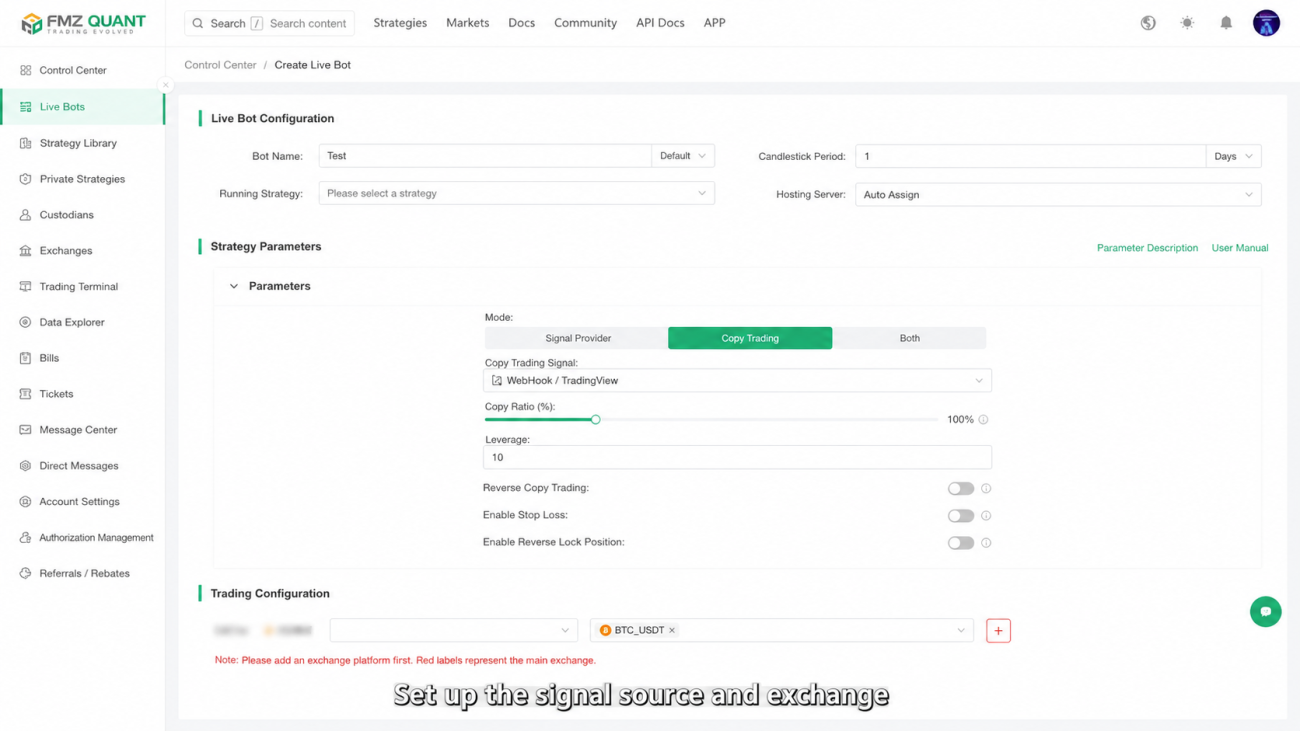Go to Control Center breadcrumb
Image resolution: width=1300 pixels, height=731 pixels.
pos(220,65)
